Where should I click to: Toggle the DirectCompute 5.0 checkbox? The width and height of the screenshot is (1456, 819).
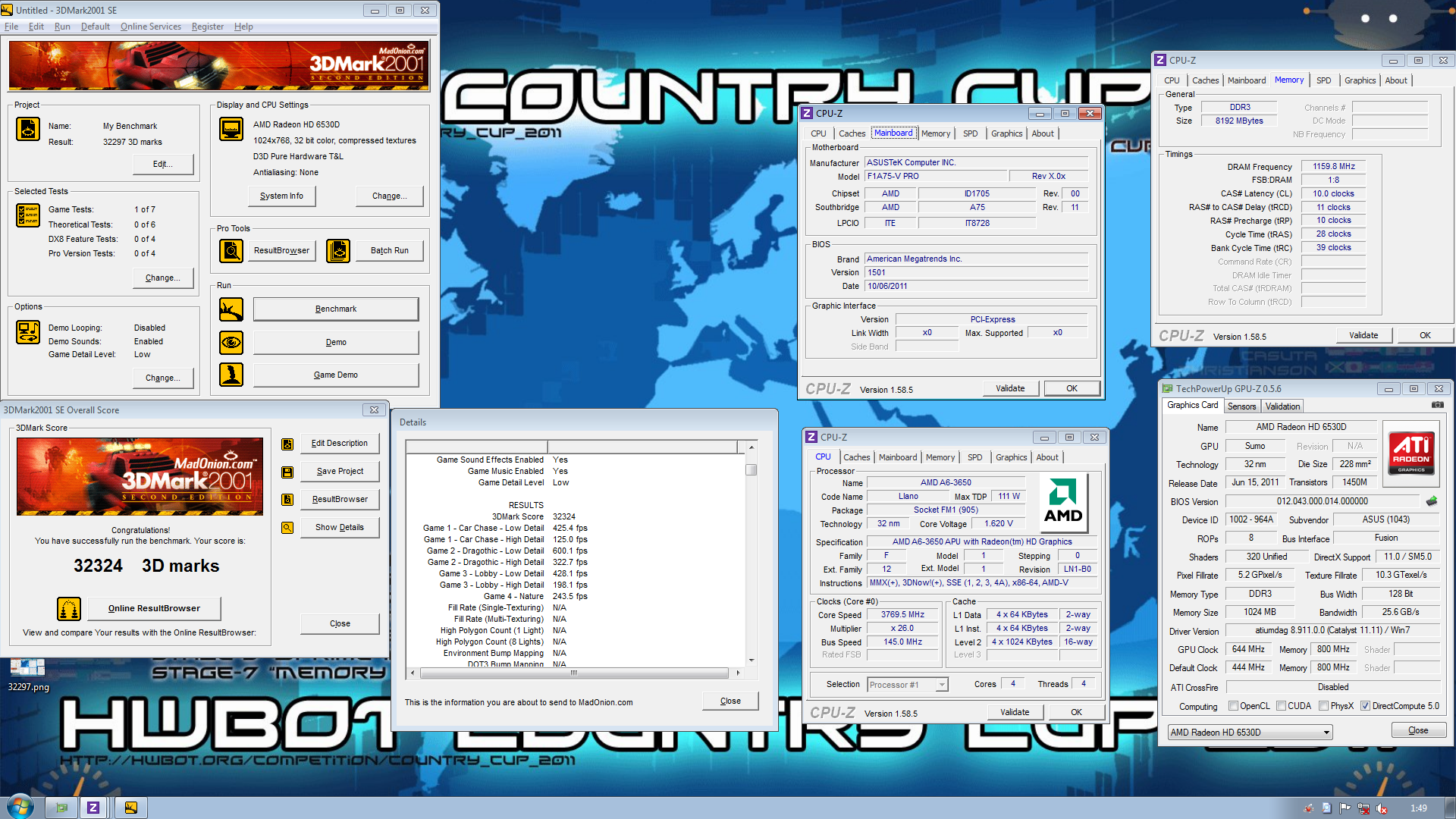coord(1365,706)
